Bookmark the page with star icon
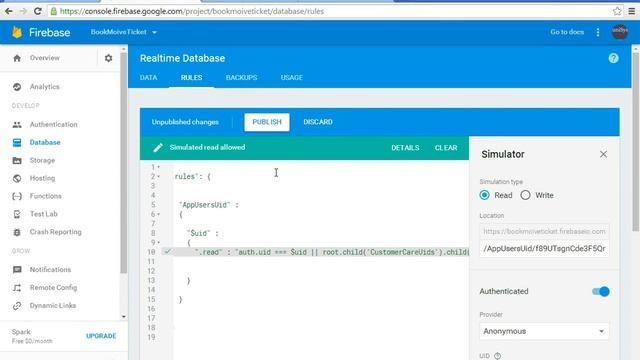 click(x=617, y=11)
